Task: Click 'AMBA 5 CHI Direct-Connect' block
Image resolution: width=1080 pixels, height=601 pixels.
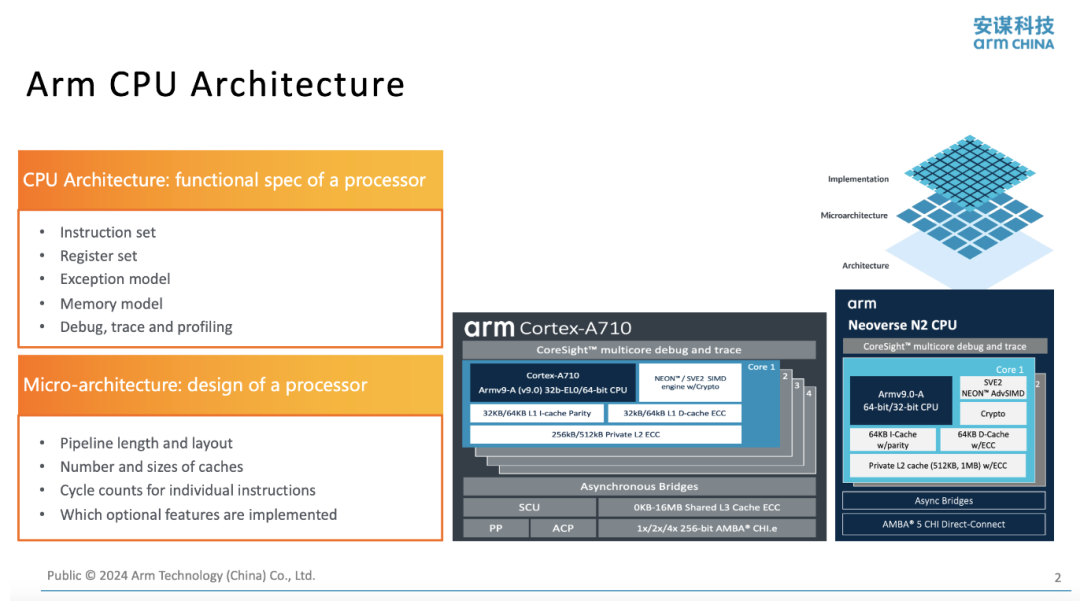Action: coord(944,525)
